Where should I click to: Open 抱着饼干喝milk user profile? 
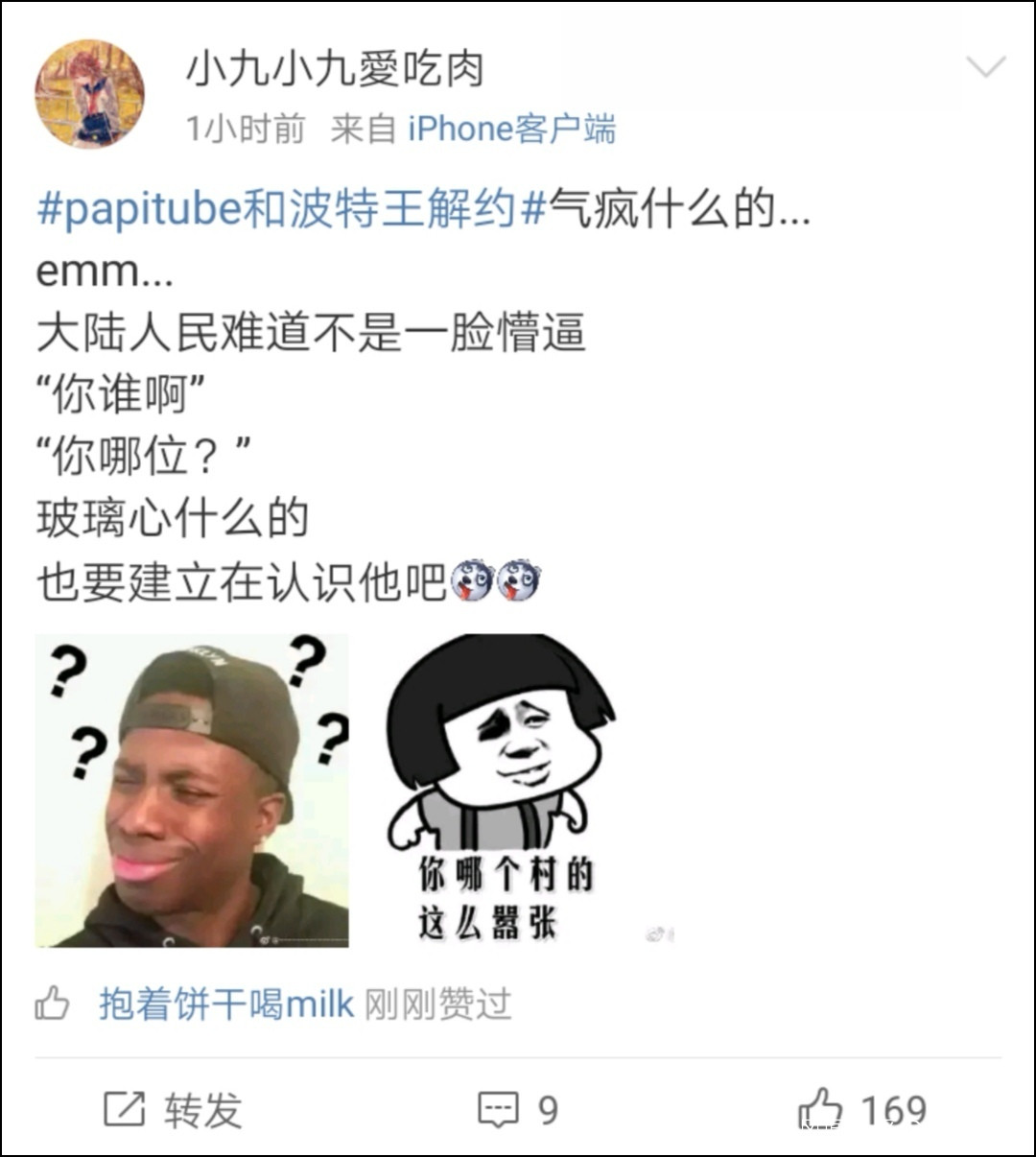(x=226, y=1004)
